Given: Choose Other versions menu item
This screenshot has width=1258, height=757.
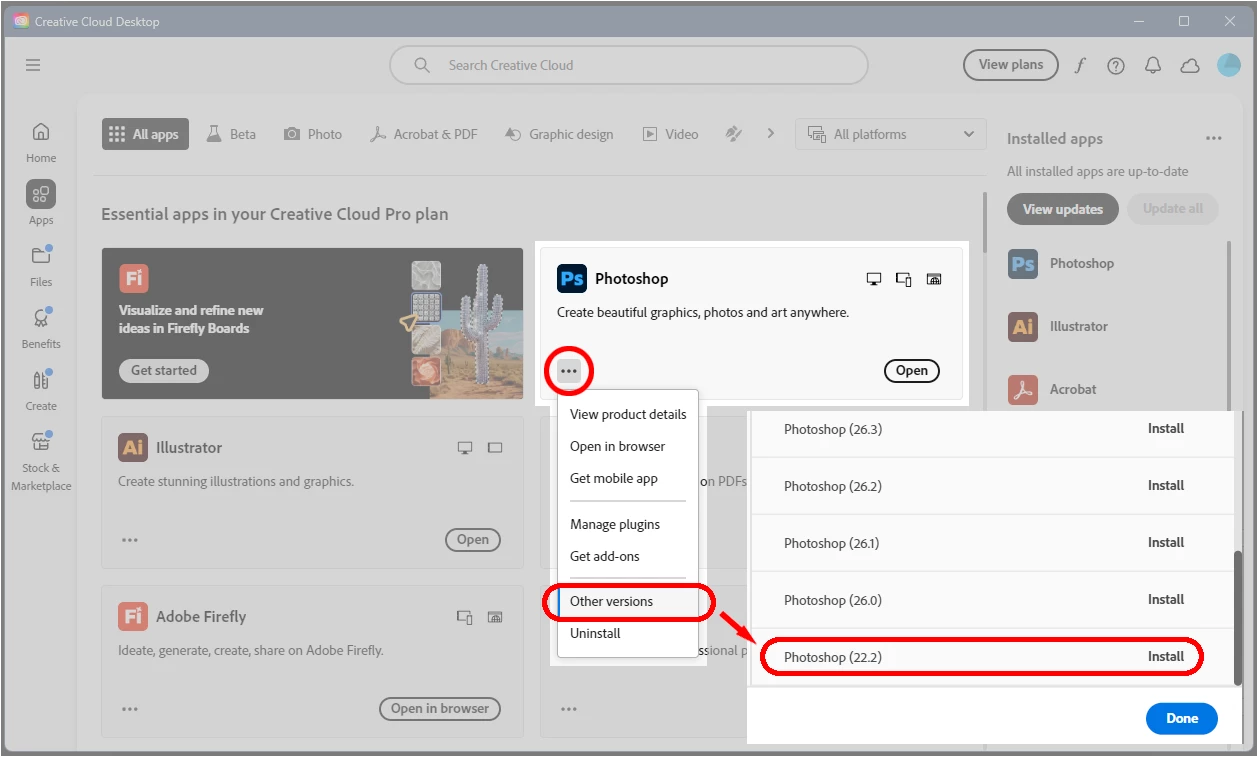Looking at the screenshot, I should [x=628, y=601].
